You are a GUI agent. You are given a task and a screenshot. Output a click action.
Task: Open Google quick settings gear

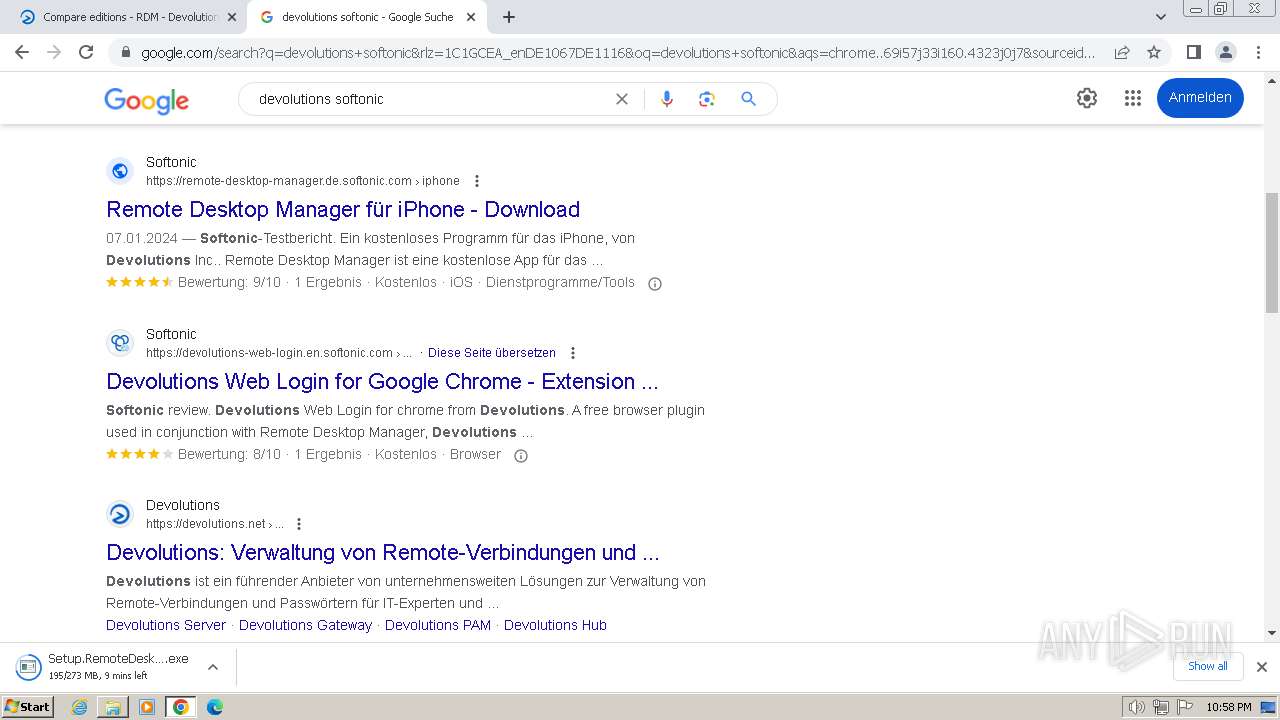(x=1087, y=98)
